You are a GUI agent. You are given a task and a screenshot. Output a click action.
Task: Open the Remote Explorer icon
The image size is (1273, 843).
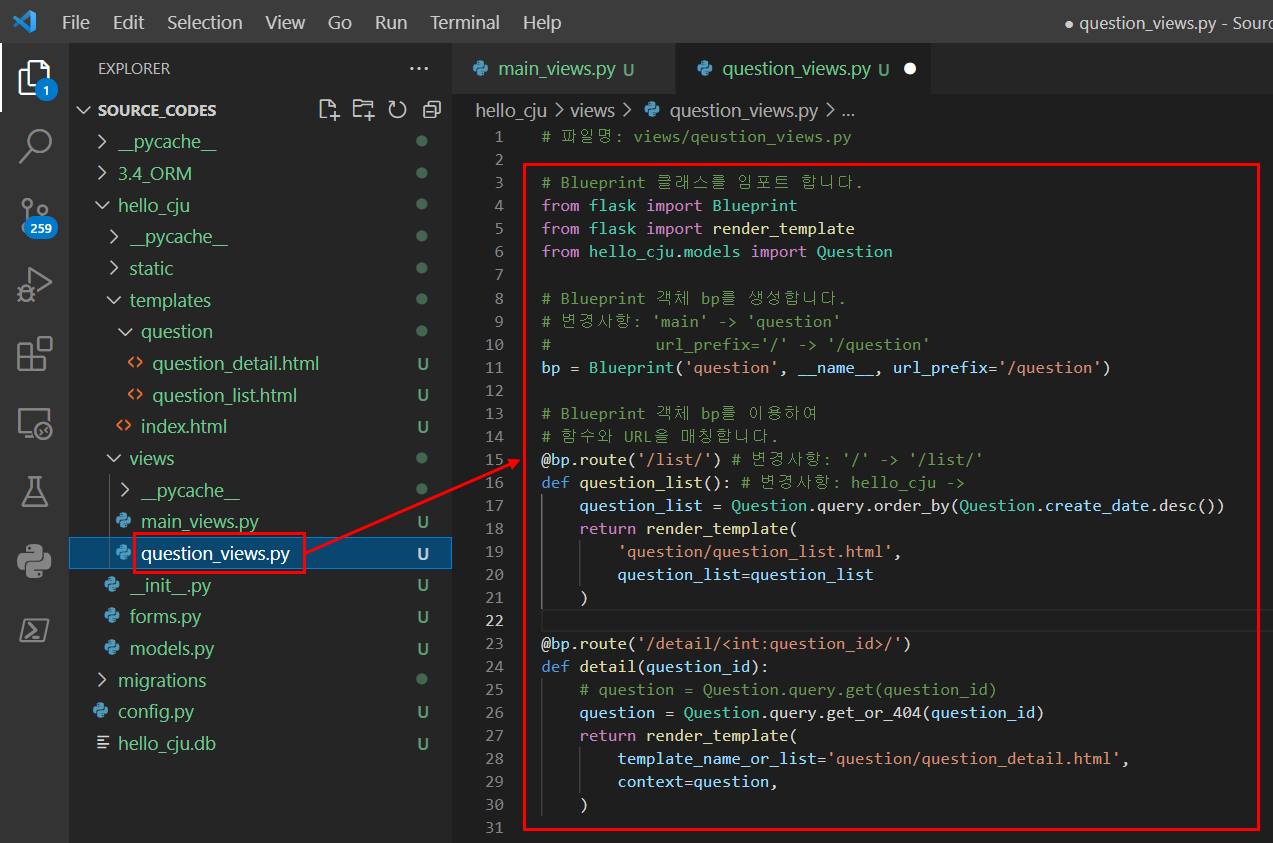[x=34, y=423]
